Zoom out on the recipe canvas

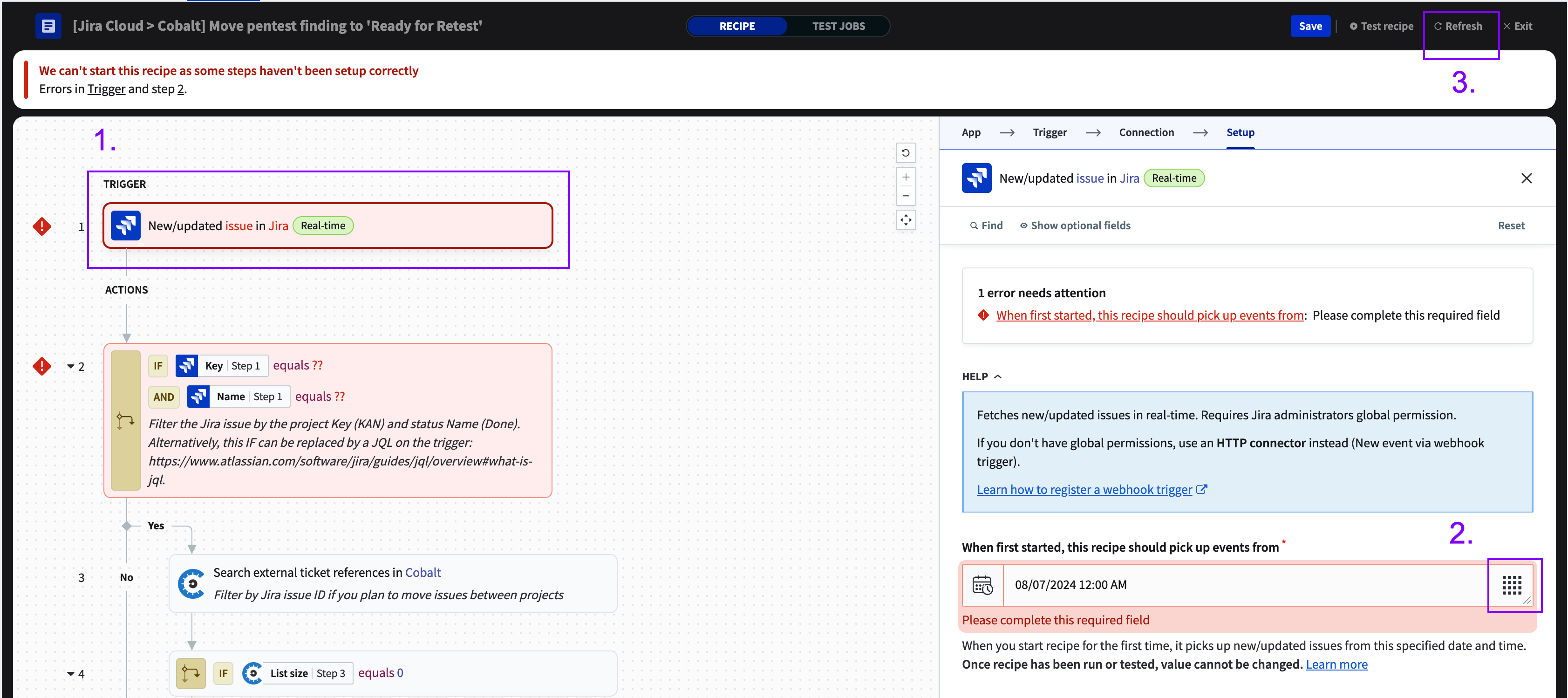[906, 196]
